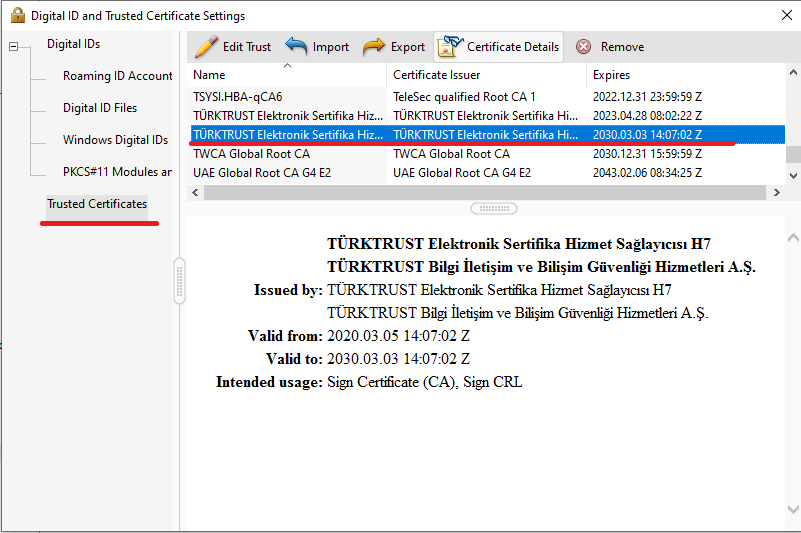The width and height of the screenshot is (801, 533).
Task: Click the Import label
Action: click(x=331, y=47)
